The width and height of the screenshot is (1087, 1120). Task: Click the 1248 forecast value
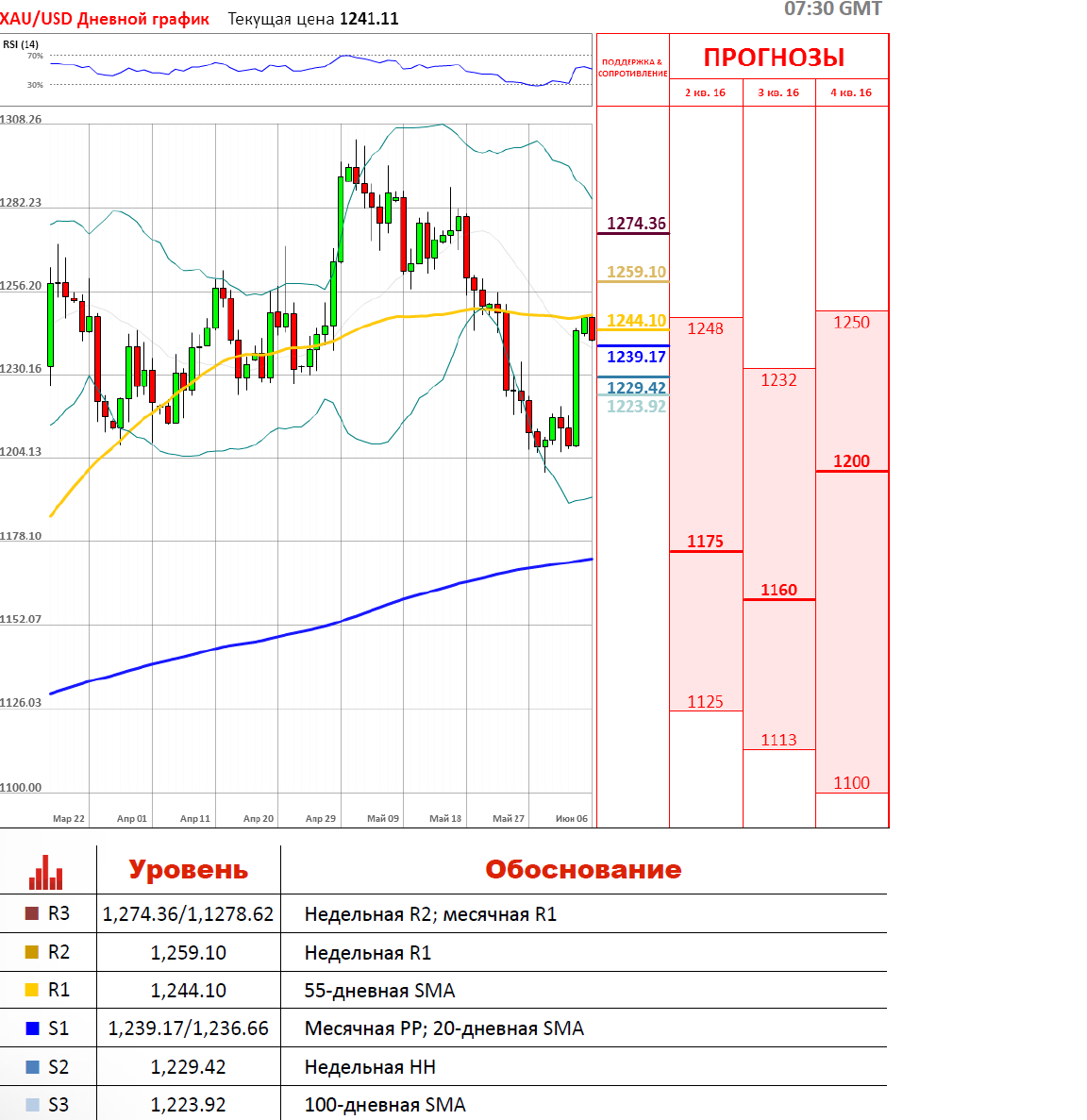pyautogui.click(x=705, y=328)
